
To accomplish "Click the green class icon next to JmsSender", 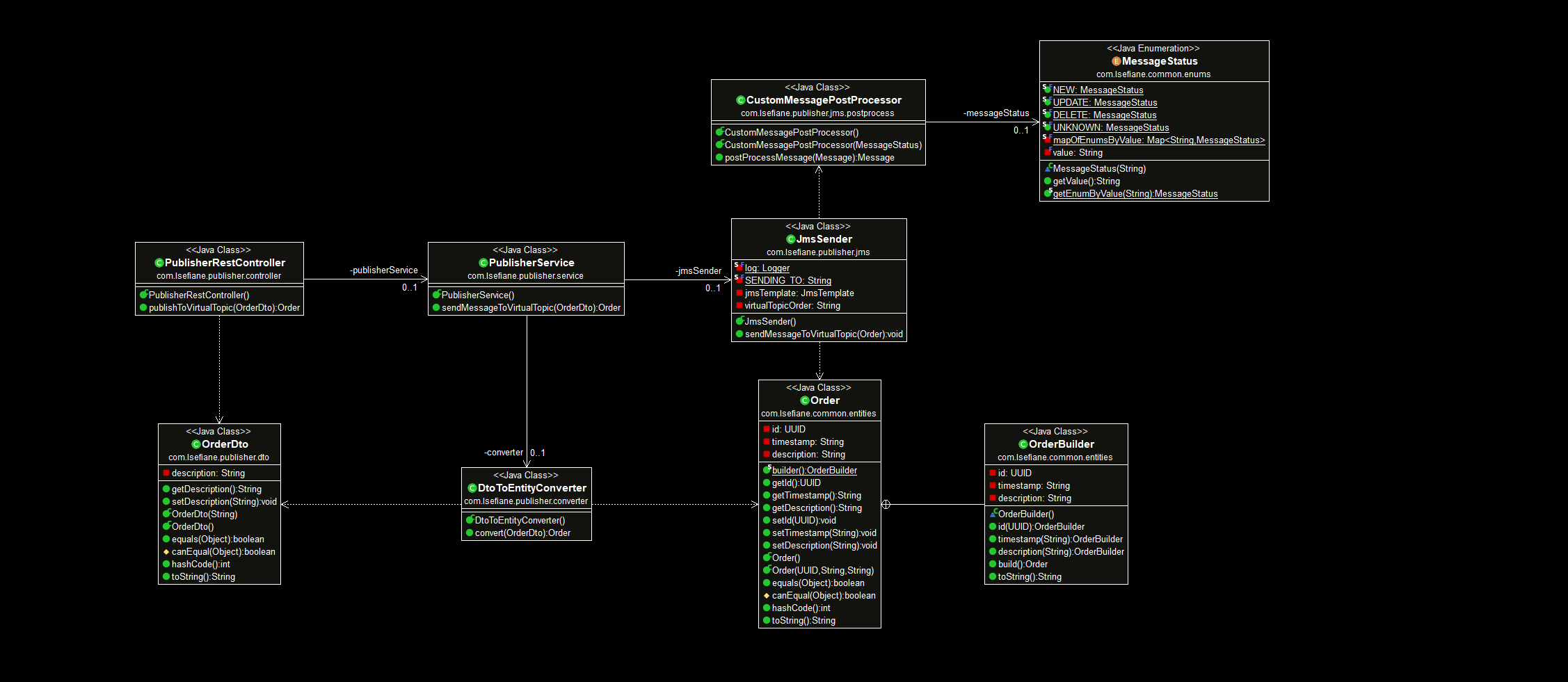I will 790,239.
